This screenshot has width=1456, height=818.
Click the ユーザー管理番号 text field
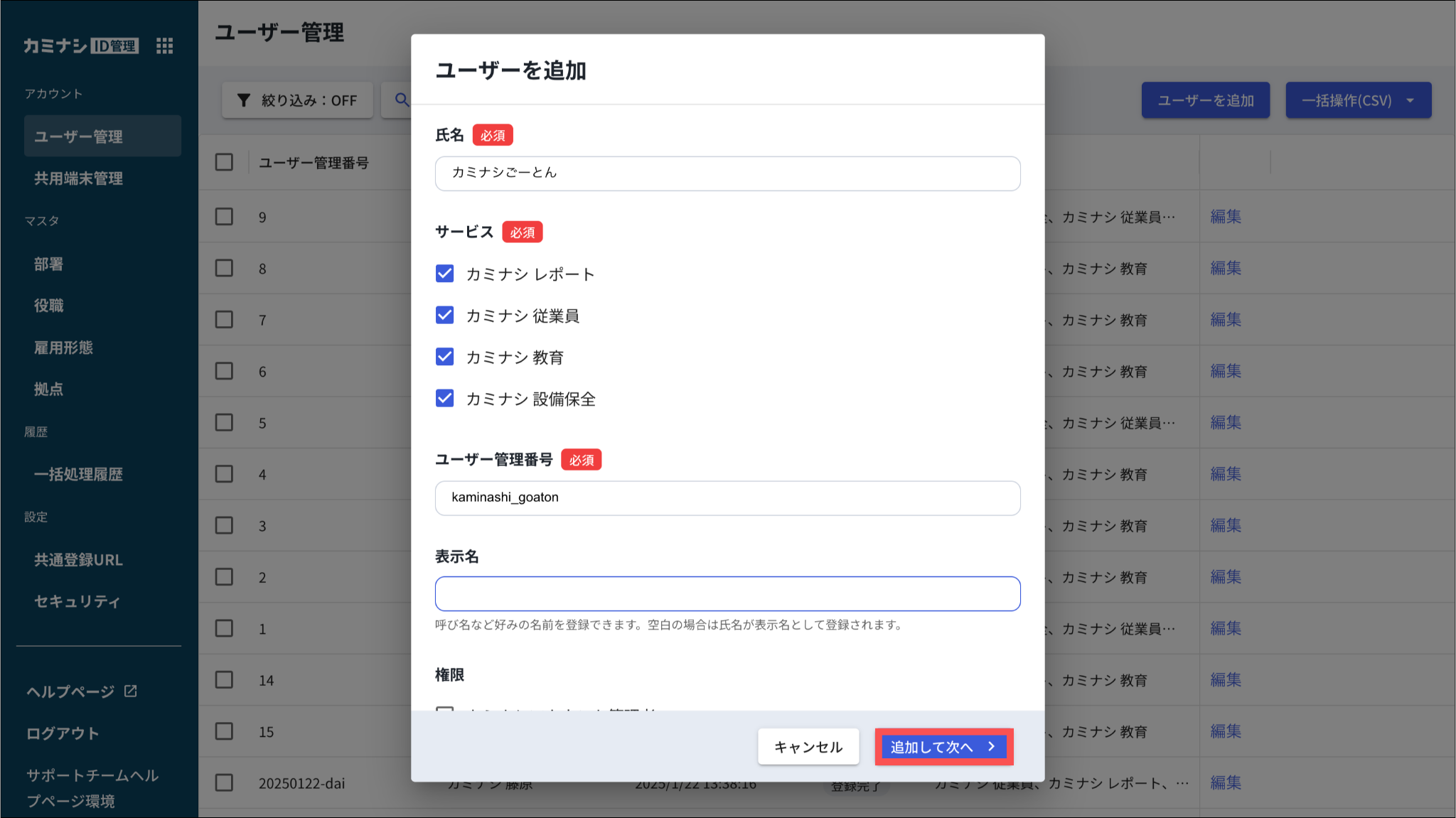tap(727, 498)
